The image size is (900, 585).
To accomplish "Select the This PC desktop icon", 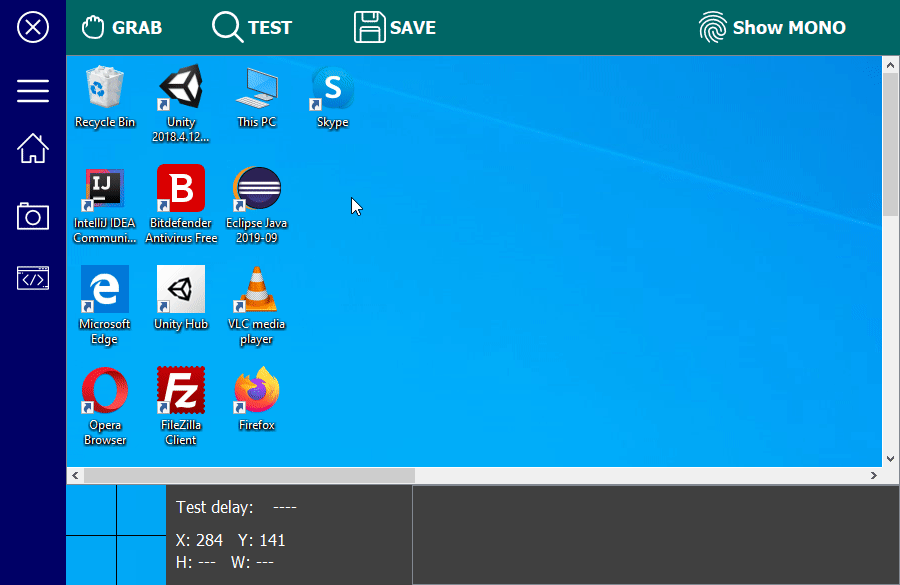I will tap(257, 97).
